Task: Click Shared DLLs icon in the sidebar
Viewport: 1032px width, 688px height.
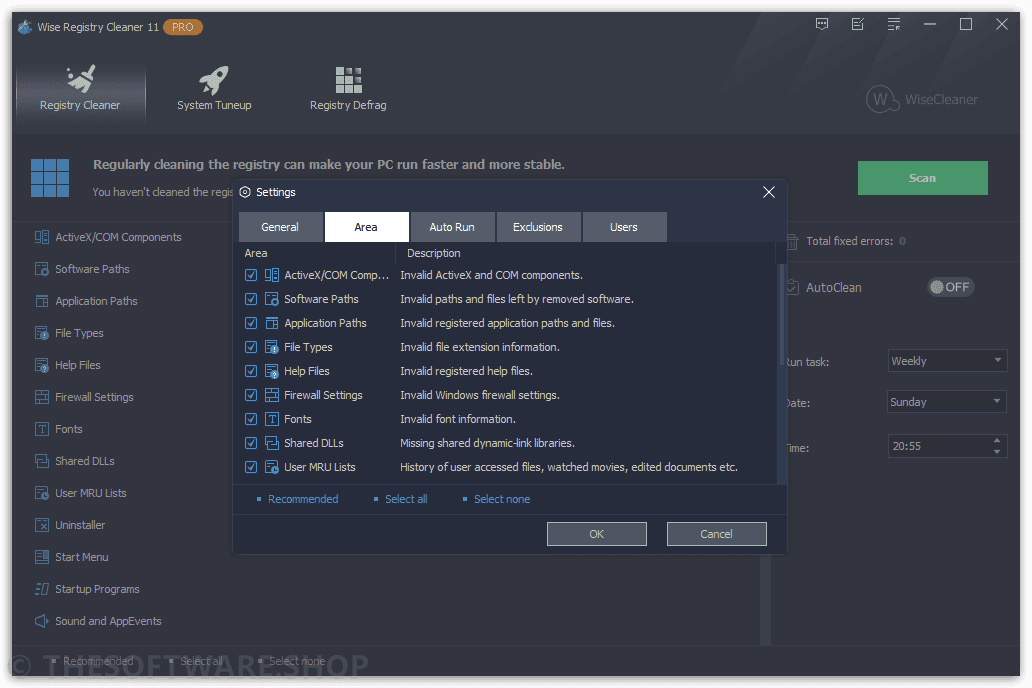Action: pyautogui.click(x=41, y=461)
